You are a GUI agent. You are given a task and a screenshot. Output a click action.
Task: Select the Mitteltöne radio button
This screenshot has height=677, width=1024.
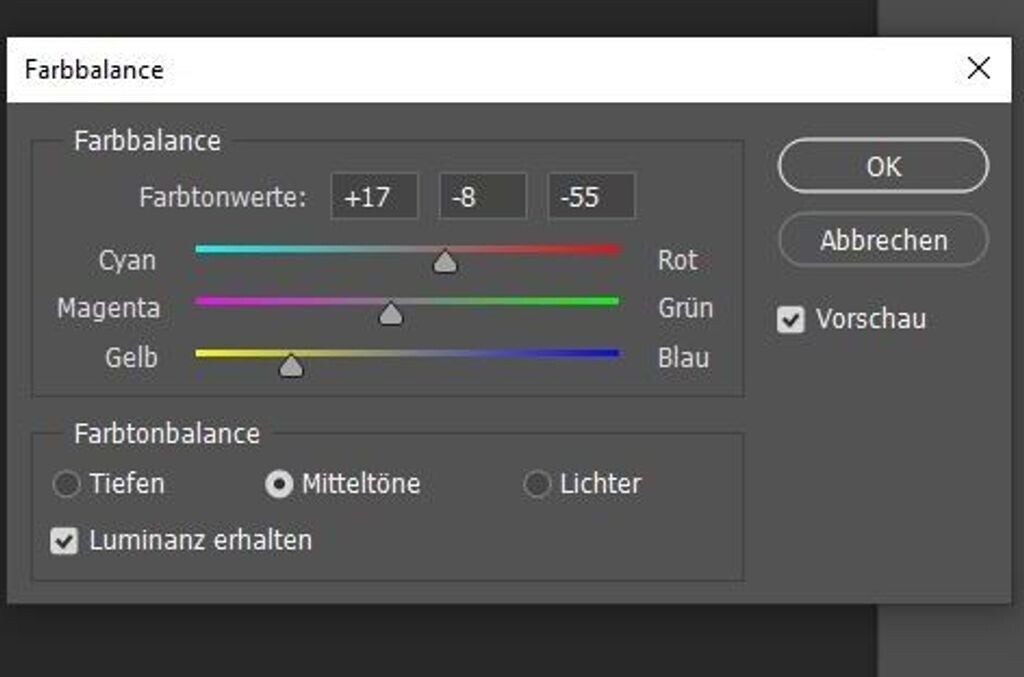pyautogui.click(x=278, y=485)
